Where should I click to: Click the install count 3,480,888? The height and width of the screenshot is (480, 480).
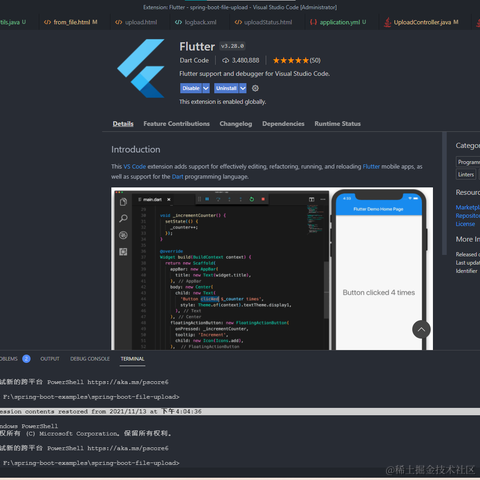coord(245,60)
